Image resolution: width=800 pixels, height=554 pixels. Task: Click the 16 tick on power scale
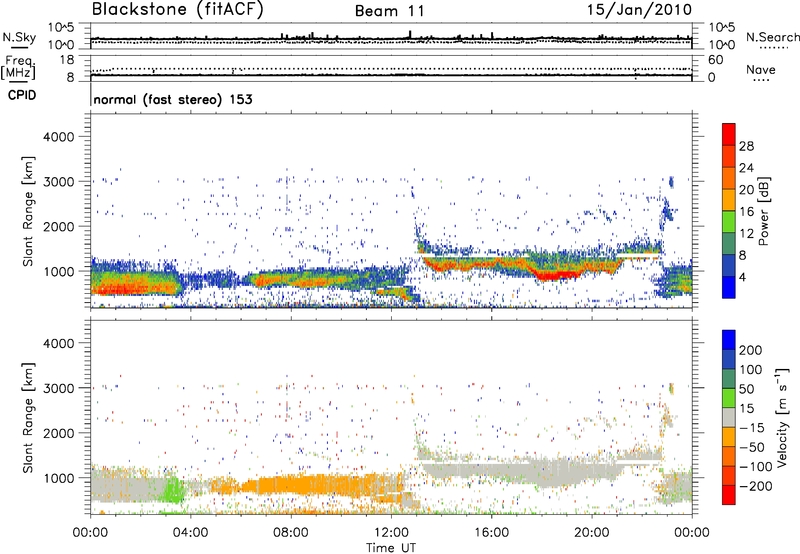point(746,212)
